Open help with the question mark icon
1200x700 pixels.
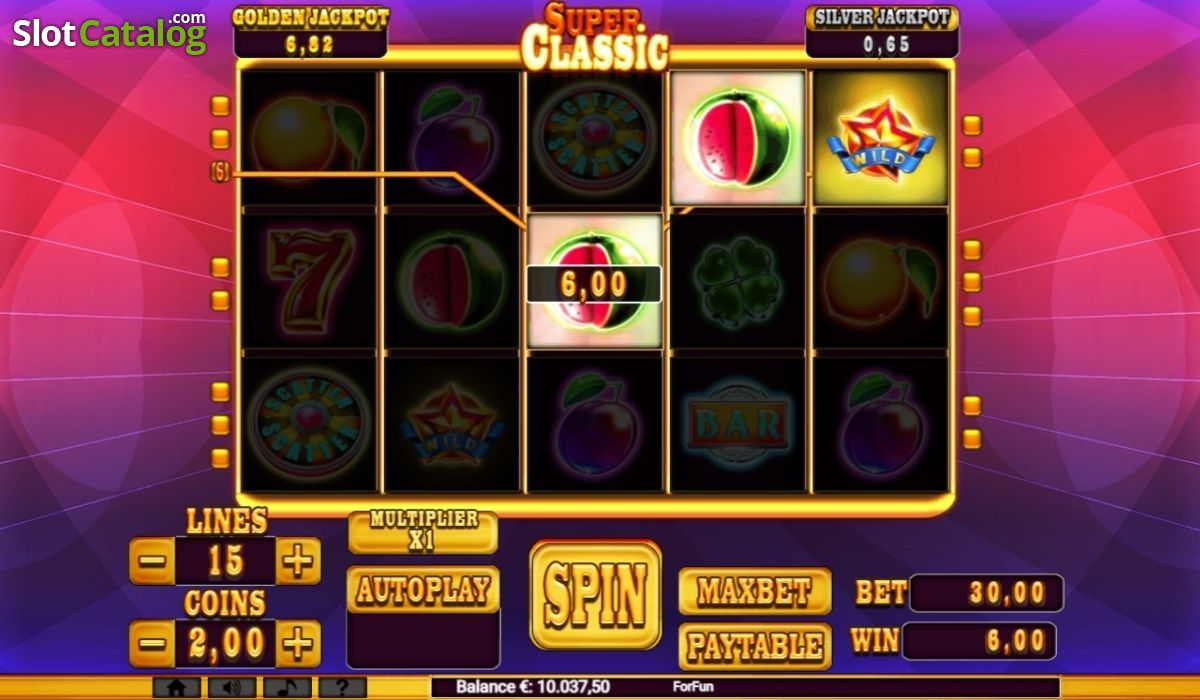point(343,688)
